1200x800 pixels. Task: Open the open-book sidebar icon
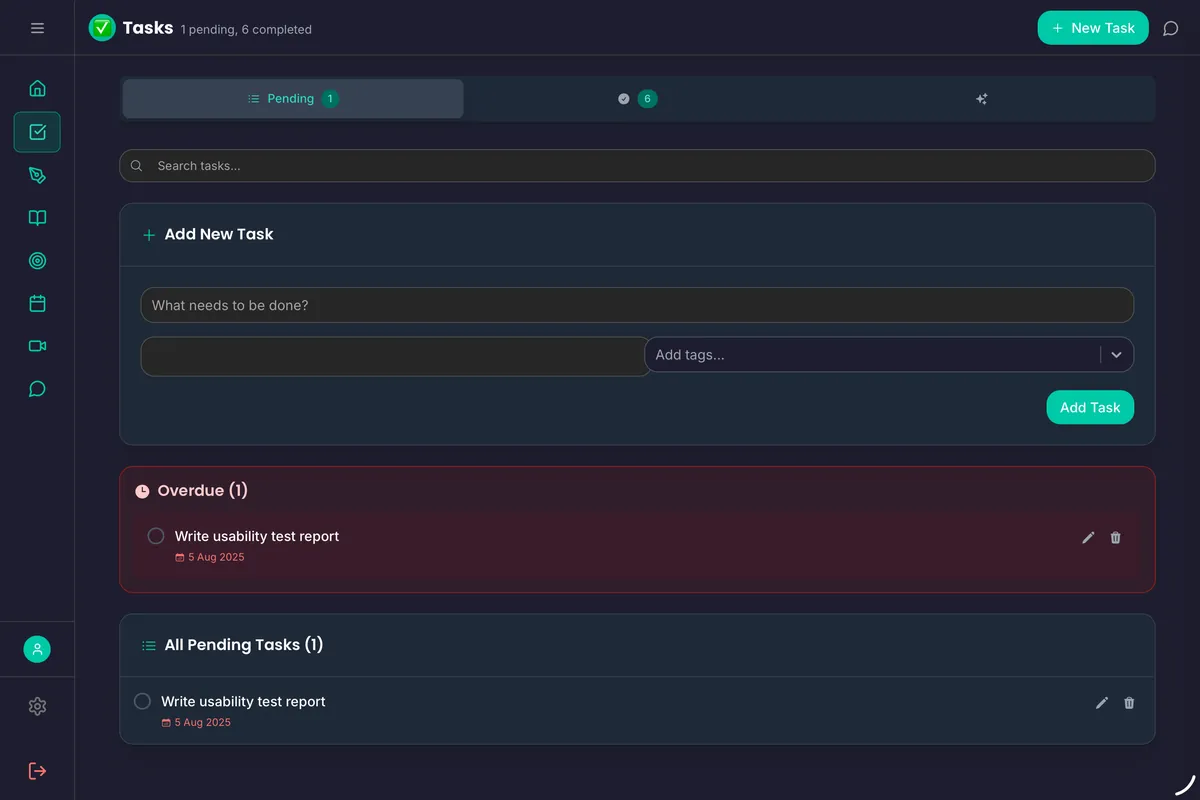[37, 218]
